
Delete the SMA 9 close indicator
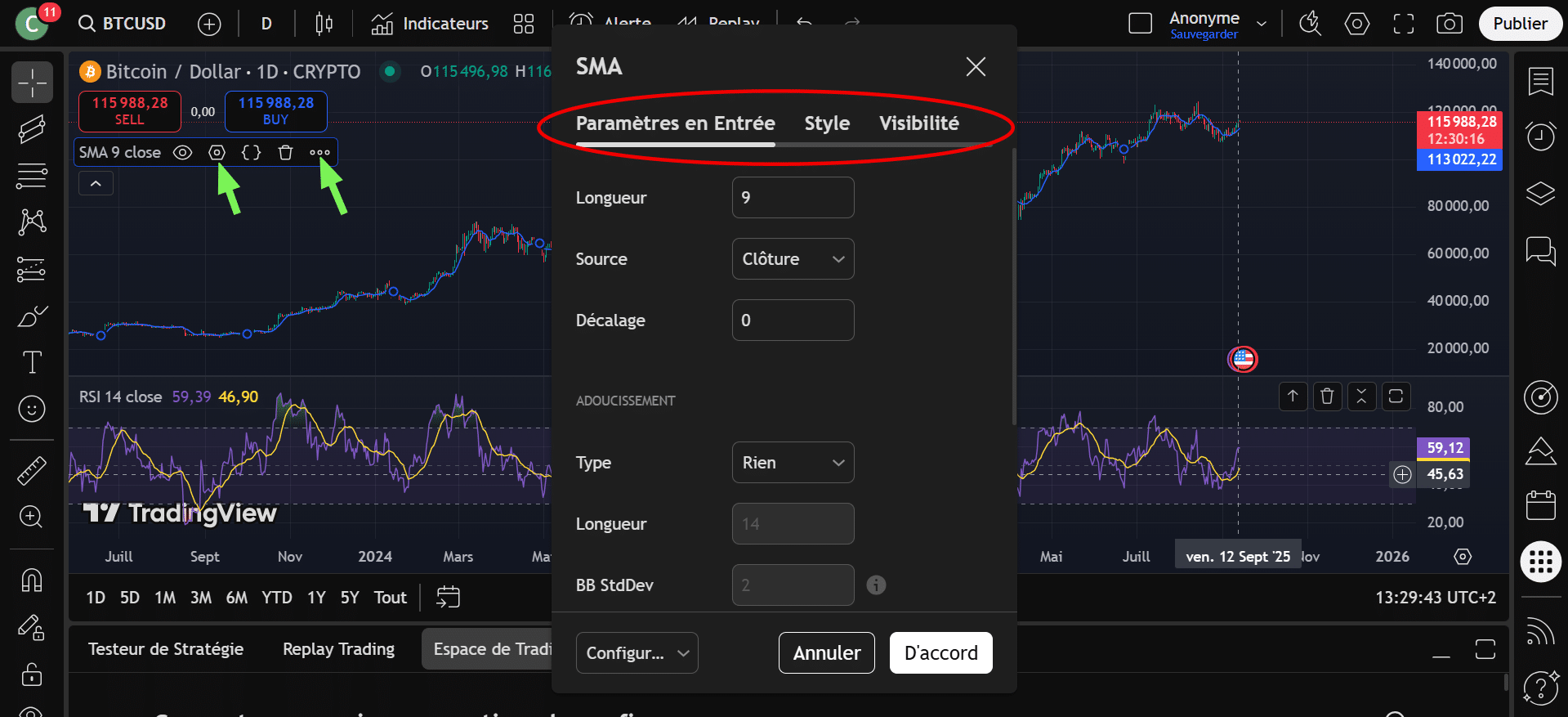[285, 153]
